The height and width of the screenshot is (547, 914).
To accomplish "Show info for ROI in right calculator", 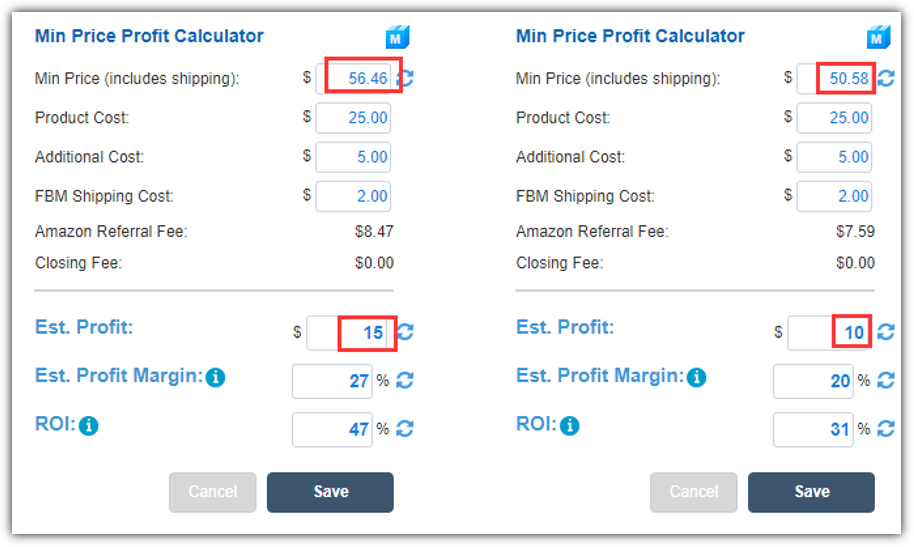I will click(570, 426).
